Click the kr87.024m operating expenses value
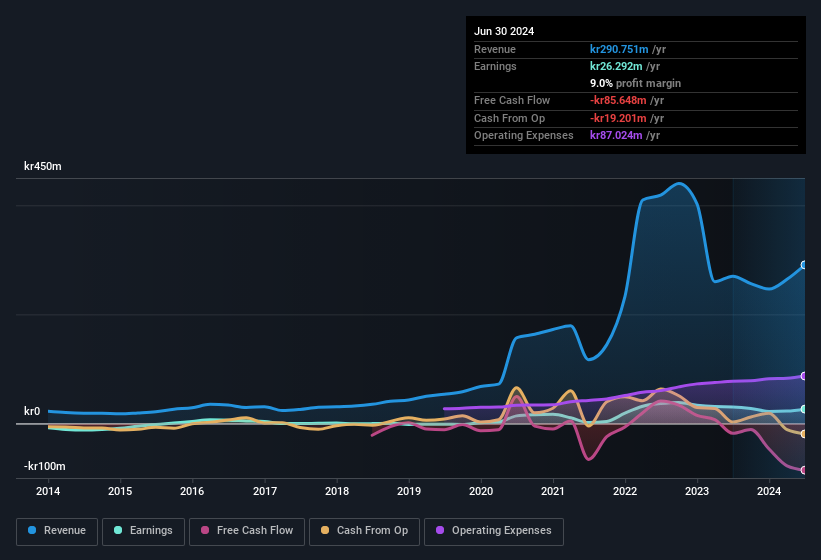Image resolution: width=821 pixels, height=560 pixels. (x=616, y=136)
